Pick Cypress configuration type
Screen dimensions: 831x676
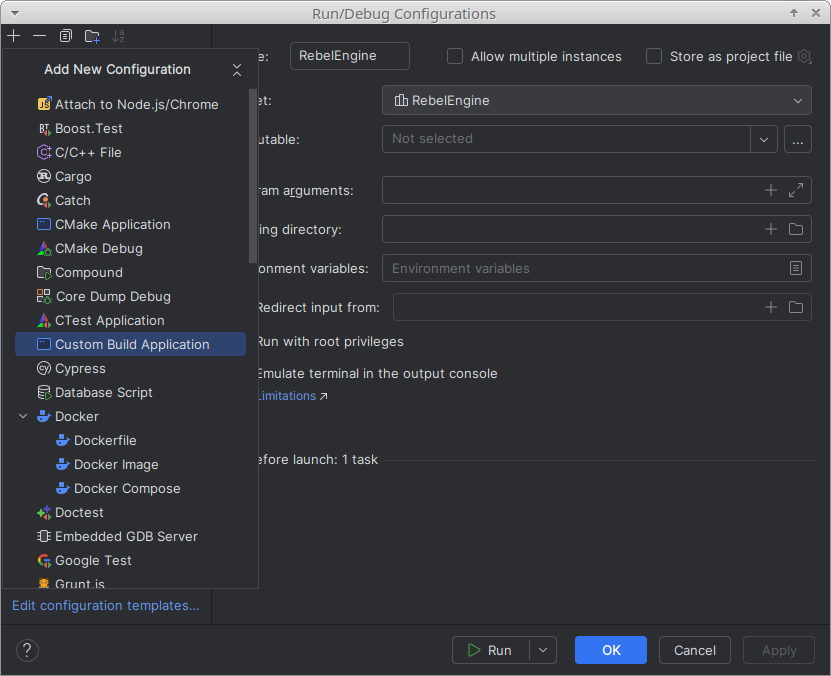[x=130, y=368]
